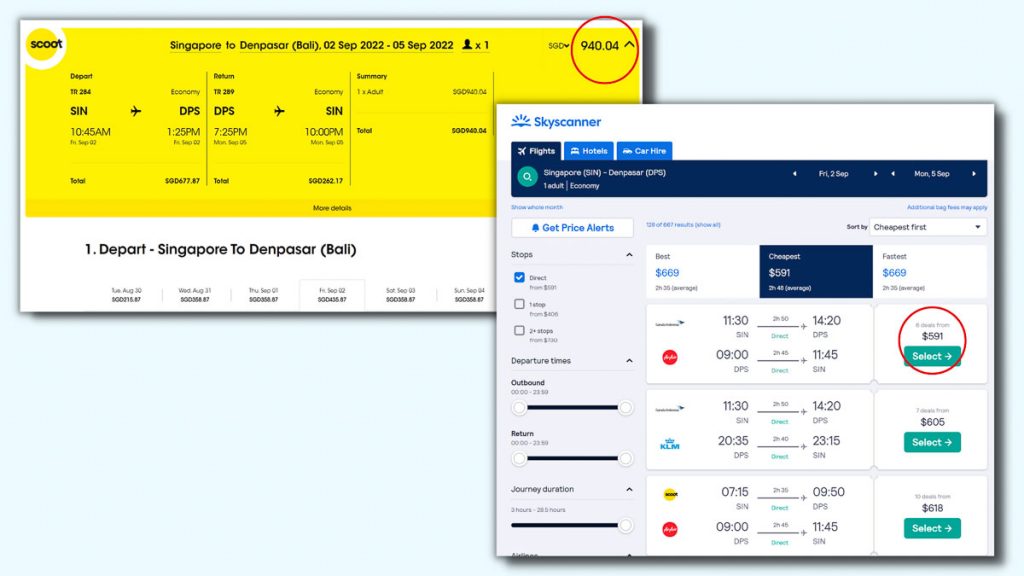
Task: Click the Outbound slider's left handle
Action: (519, 408)
